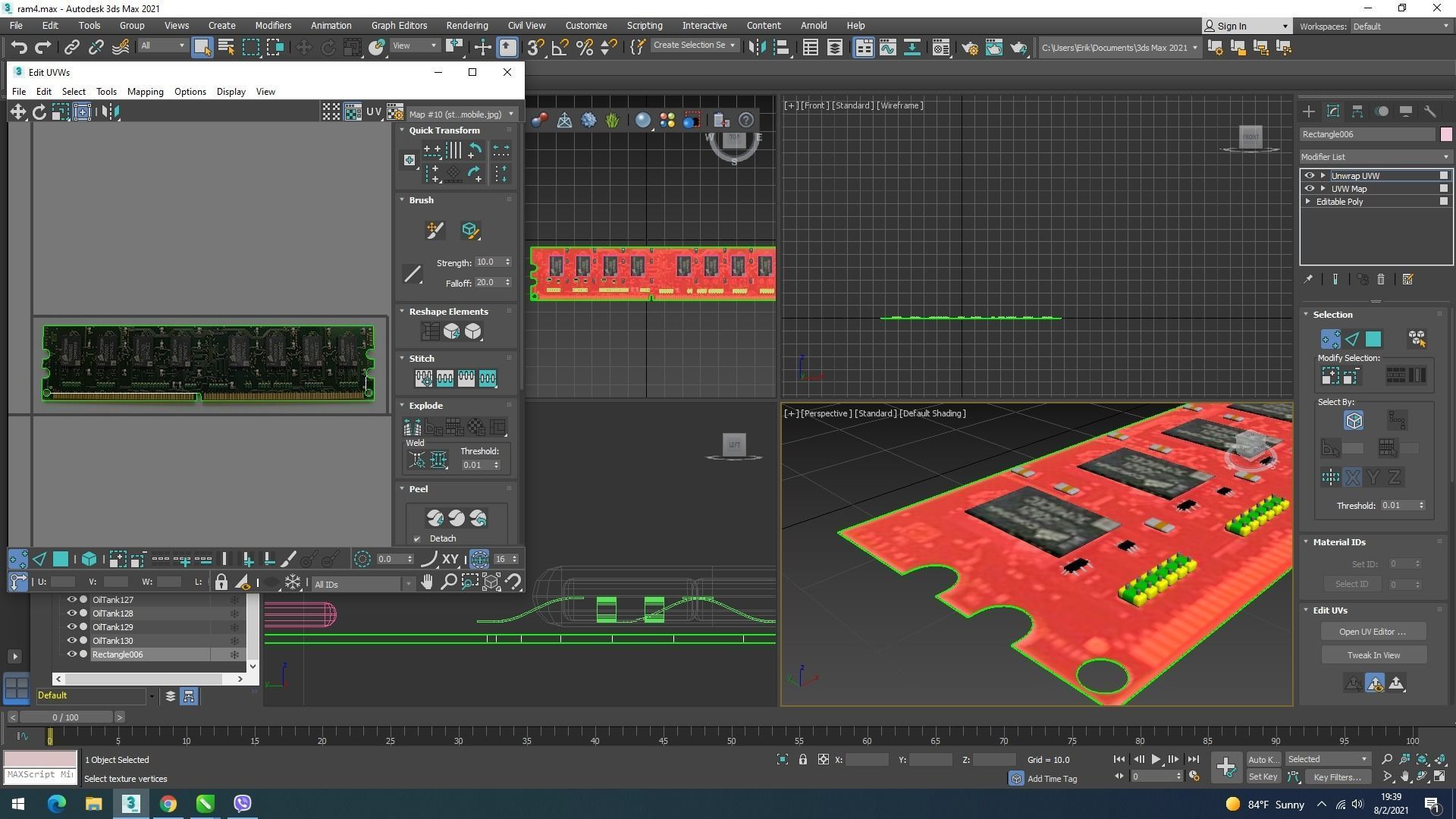Screen dimensions: 1456x819
Task: Click the Select ID button
Action: 1351,584
